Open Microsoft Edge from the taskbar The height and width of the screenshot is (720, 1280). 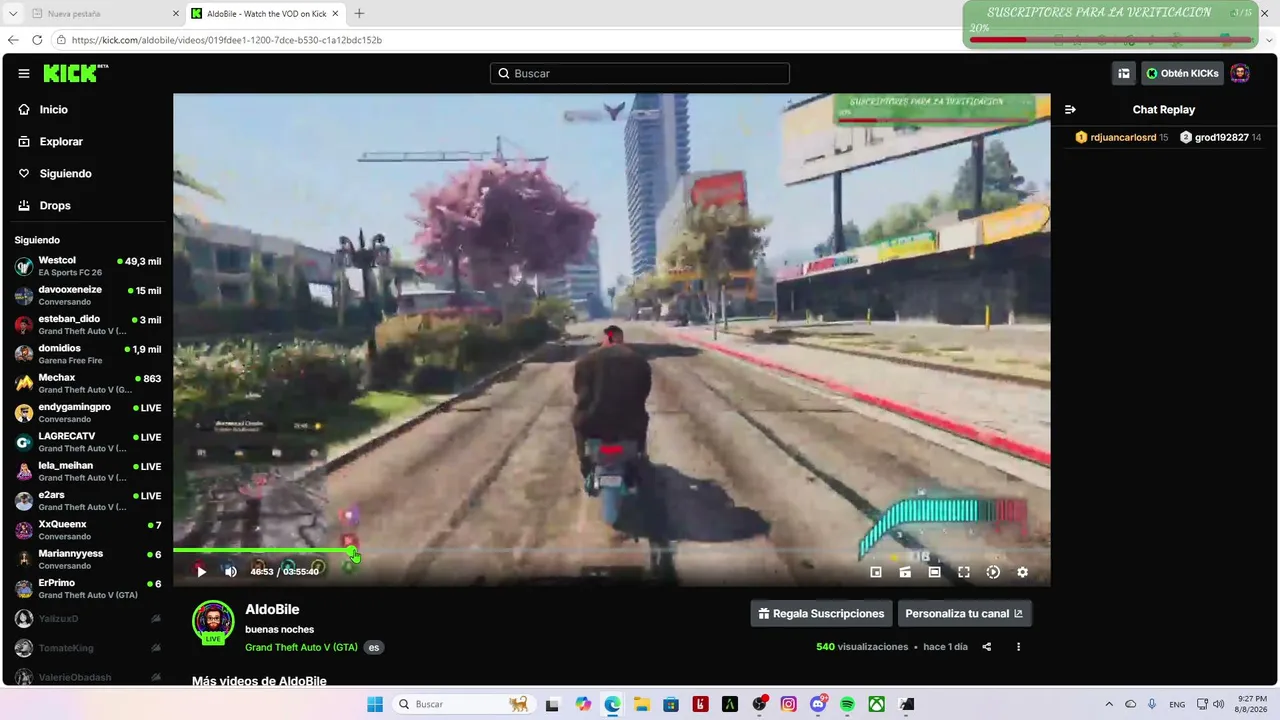(x=612, y=704)
